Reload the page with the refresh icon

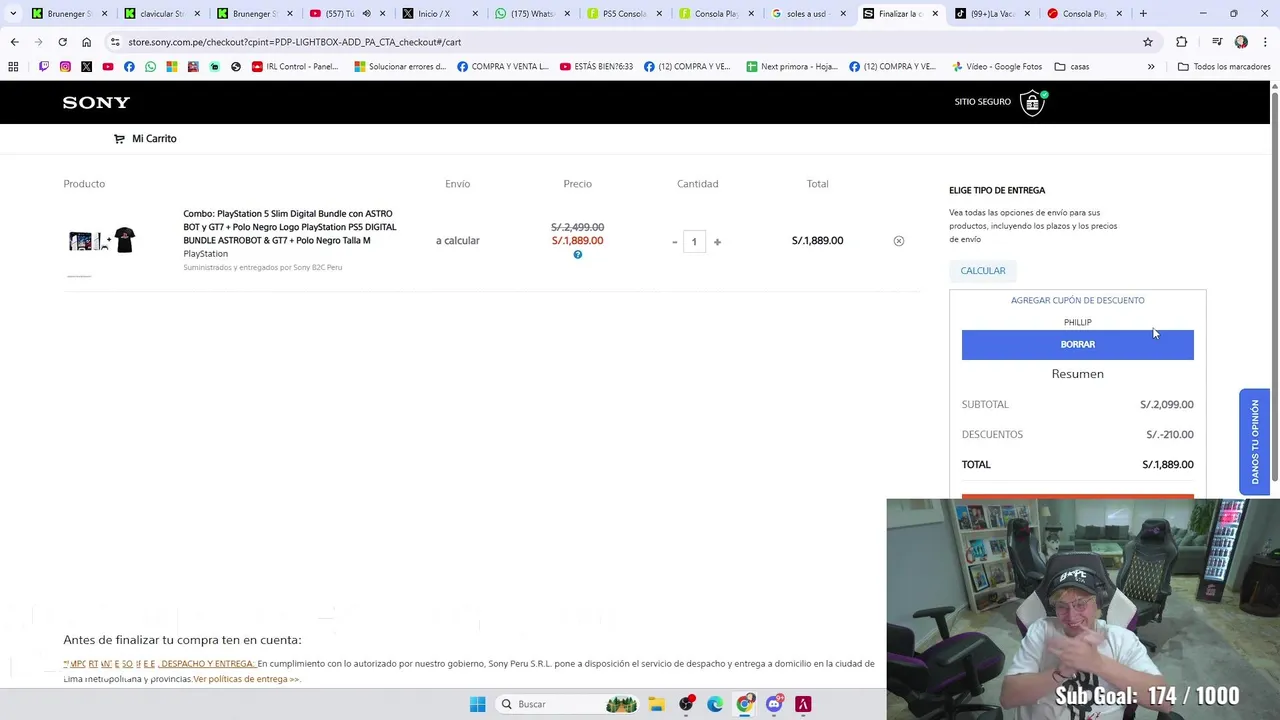tap(62, 42)
